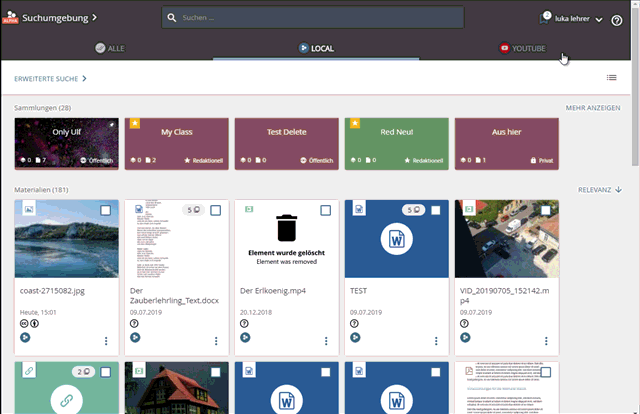Click Erweiterte Suche link
The width and height of the screenshot is (640, 414).
click(50, 78)
